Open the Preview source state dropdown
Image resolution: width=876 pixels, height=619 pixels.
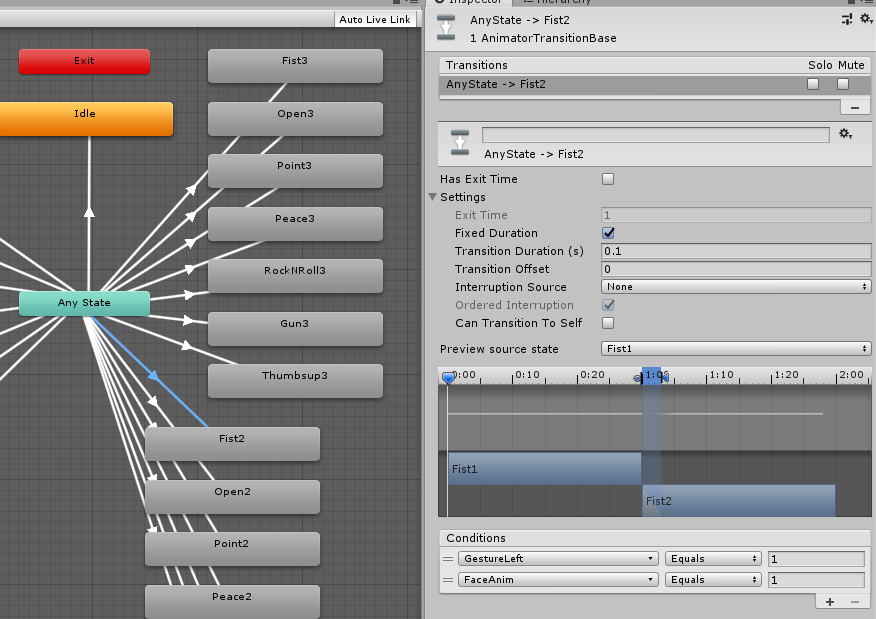(x=736, y=349)
